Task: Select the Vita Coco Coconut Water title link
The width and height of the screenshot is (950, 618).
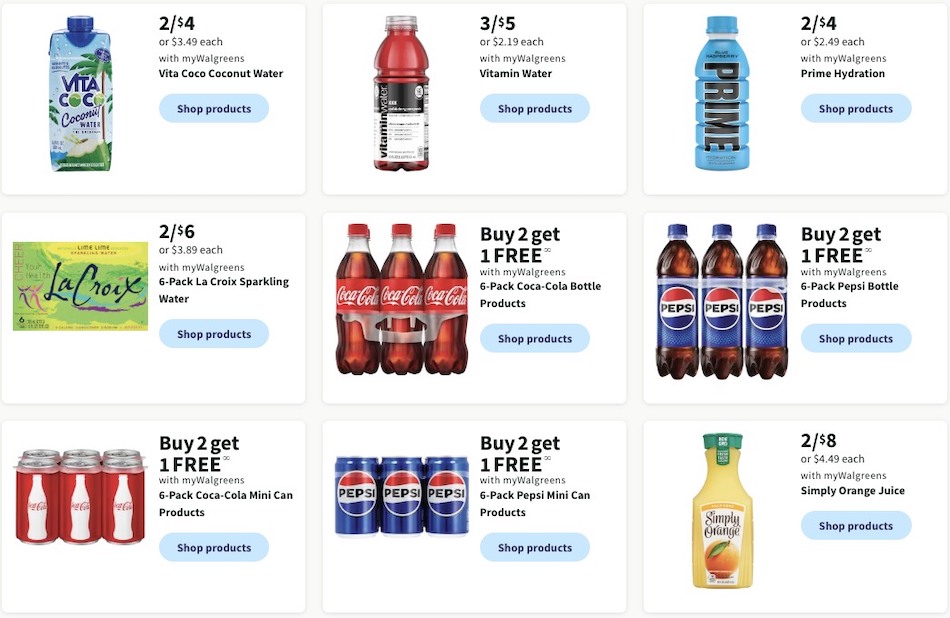Action: pyautogui.click(x=218, y=73)
